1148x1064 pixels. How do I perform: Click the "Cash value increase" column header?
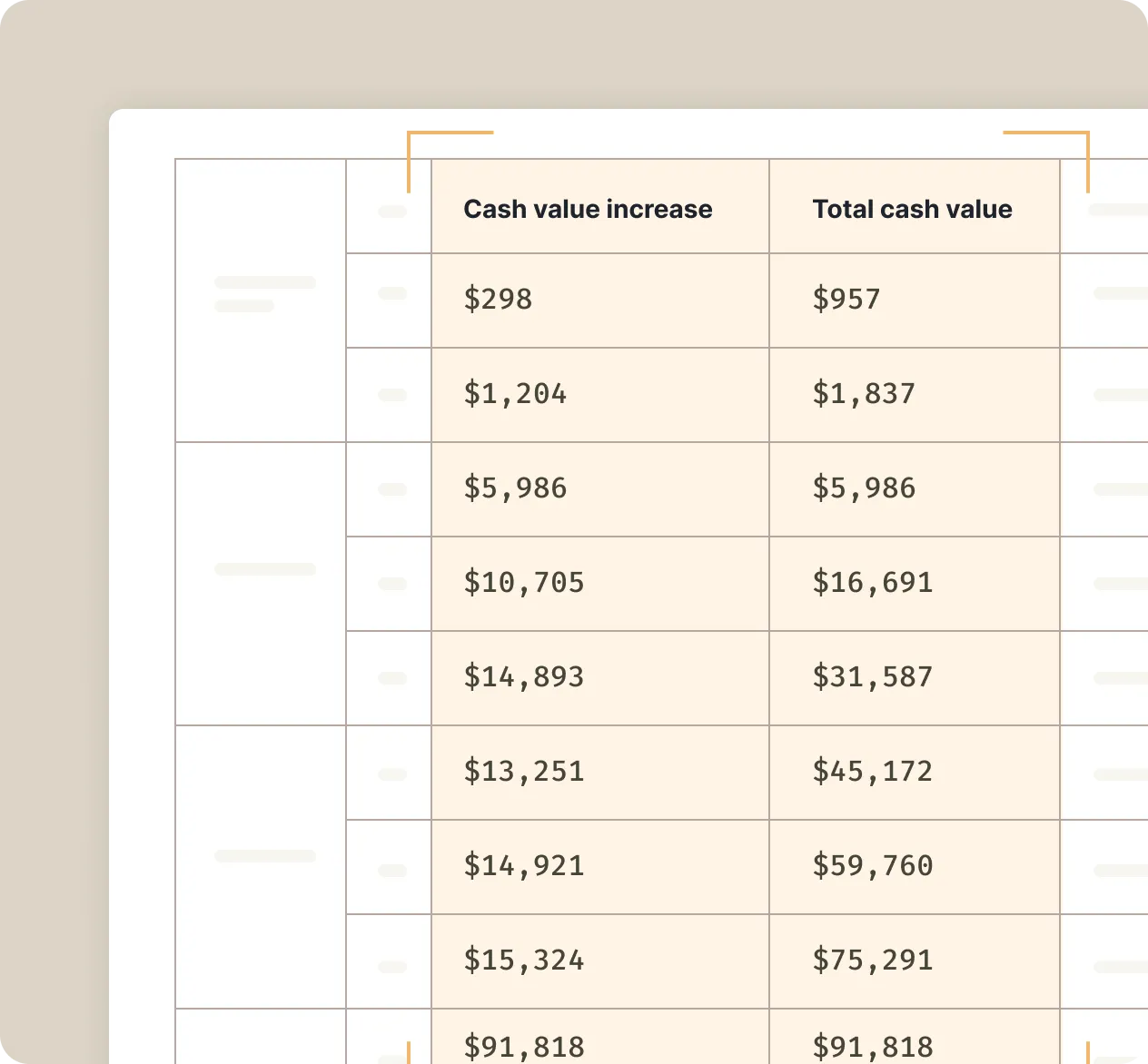point(588,209)
